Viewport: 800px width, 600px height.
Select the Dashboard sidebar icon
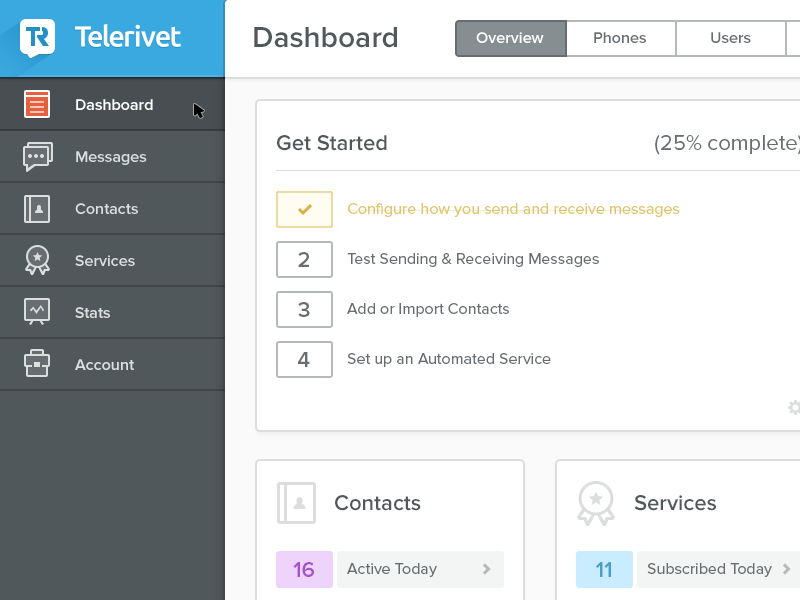[36, 104]
